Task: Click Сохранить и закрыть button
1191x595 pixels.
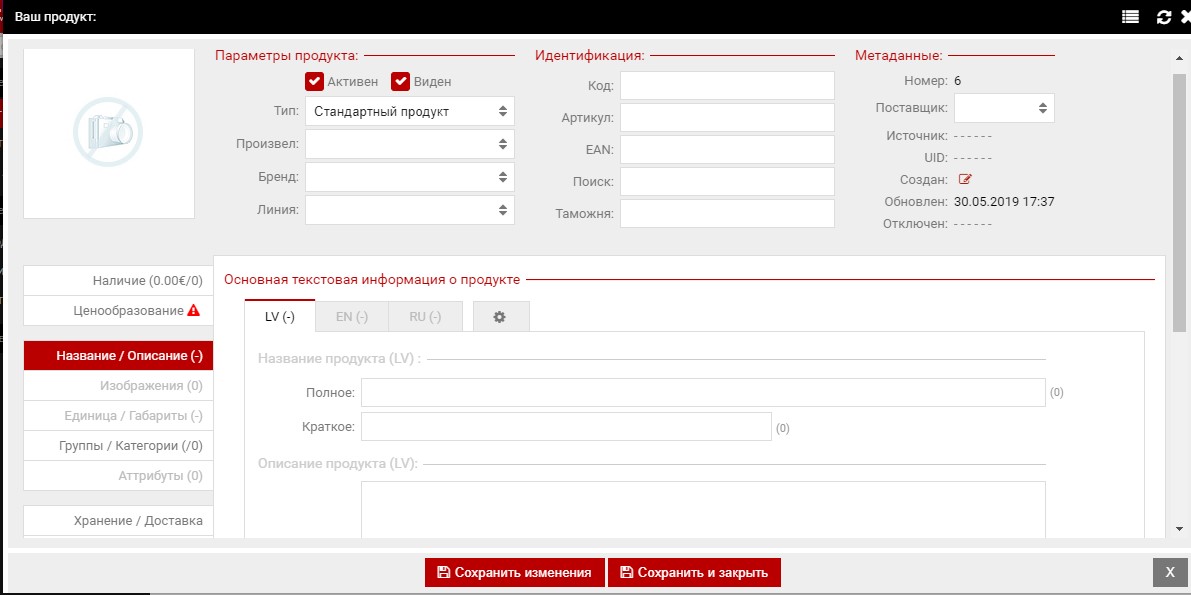Action: pos(694,573)
